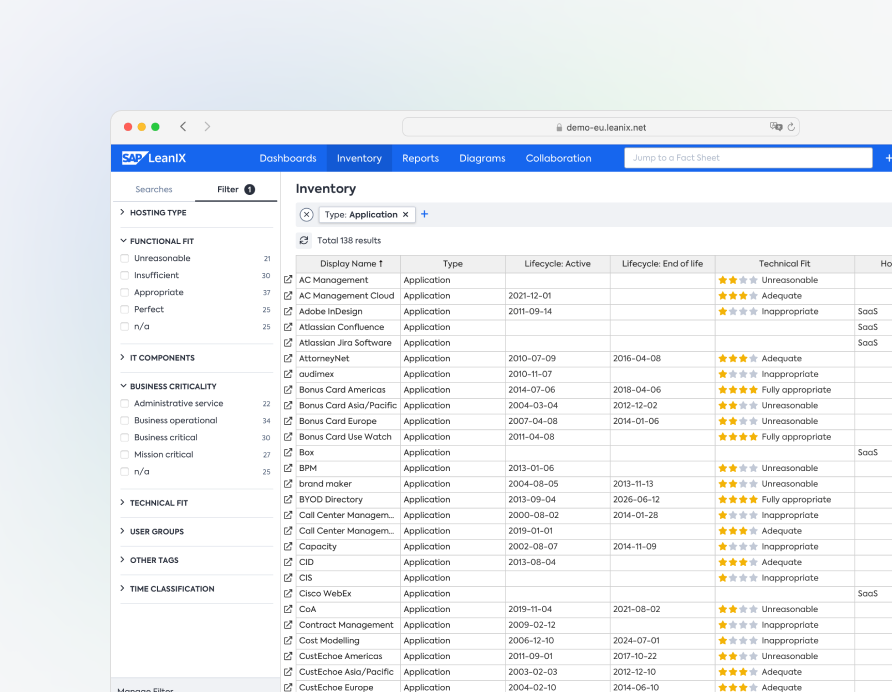Open Adobe InDesign external link icon
This screenshot has width=892, height=692.
click(288, 311)
